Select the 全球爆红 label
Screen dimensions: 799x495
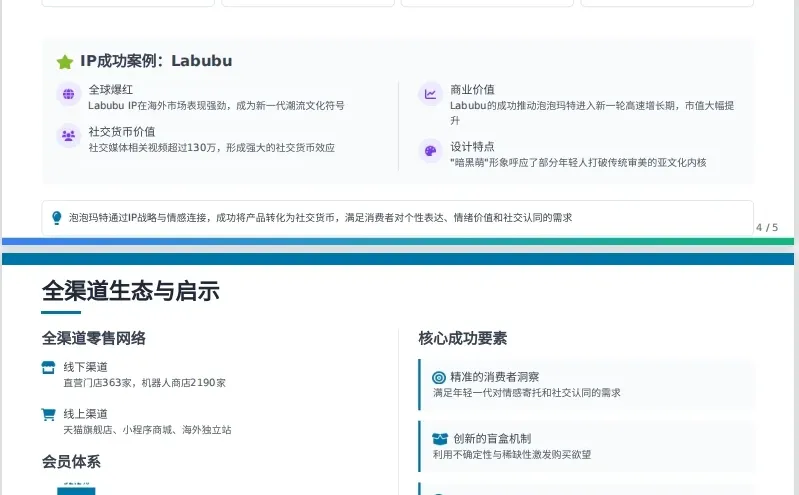point(111,90)
